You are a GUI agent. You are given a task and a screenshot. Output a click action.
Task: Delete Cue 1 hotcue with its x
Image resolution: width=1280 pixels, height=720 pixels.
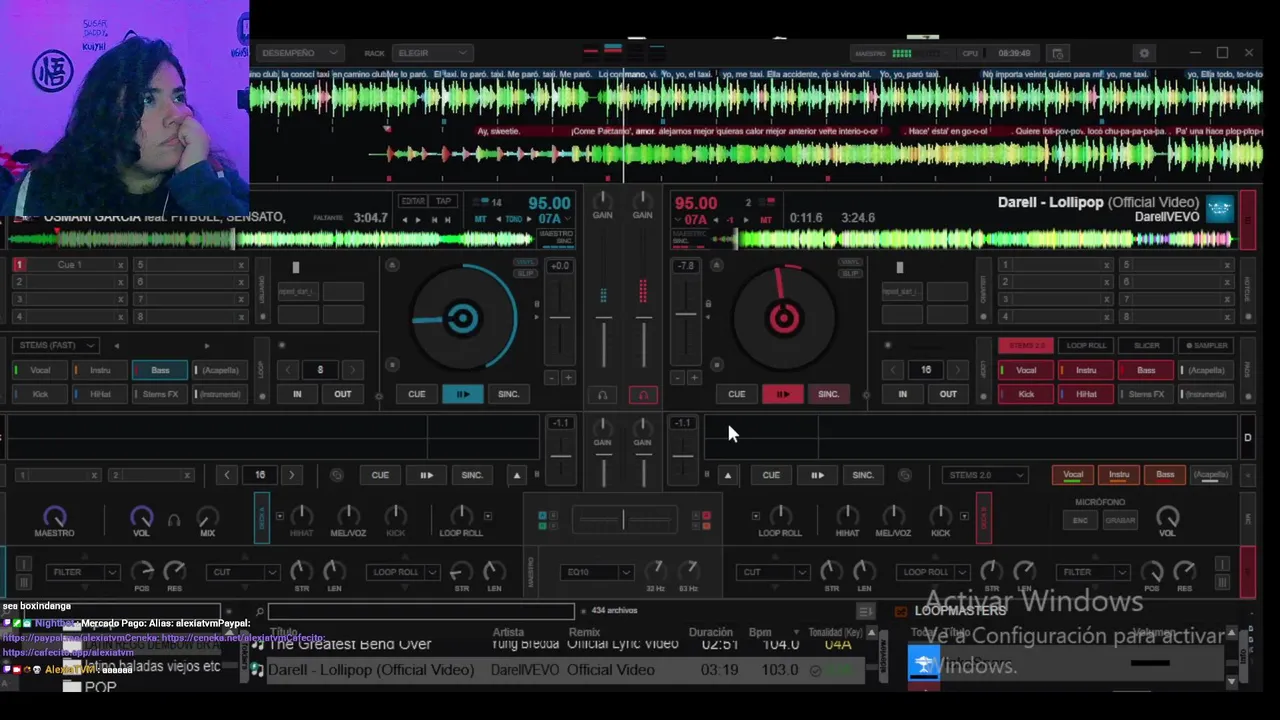pos(120,265)
